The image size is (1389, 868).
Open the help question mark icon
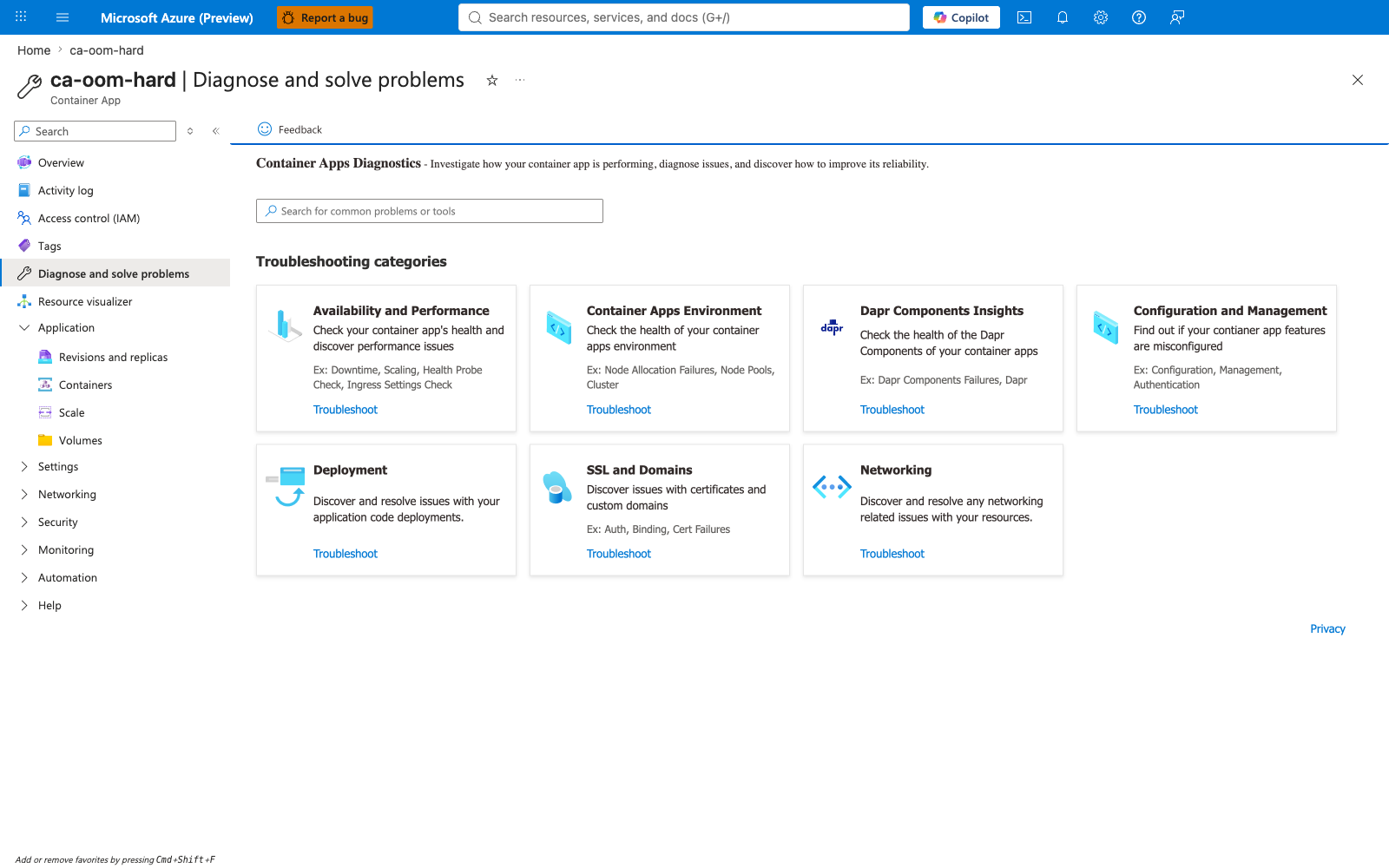coord(1139,17)
